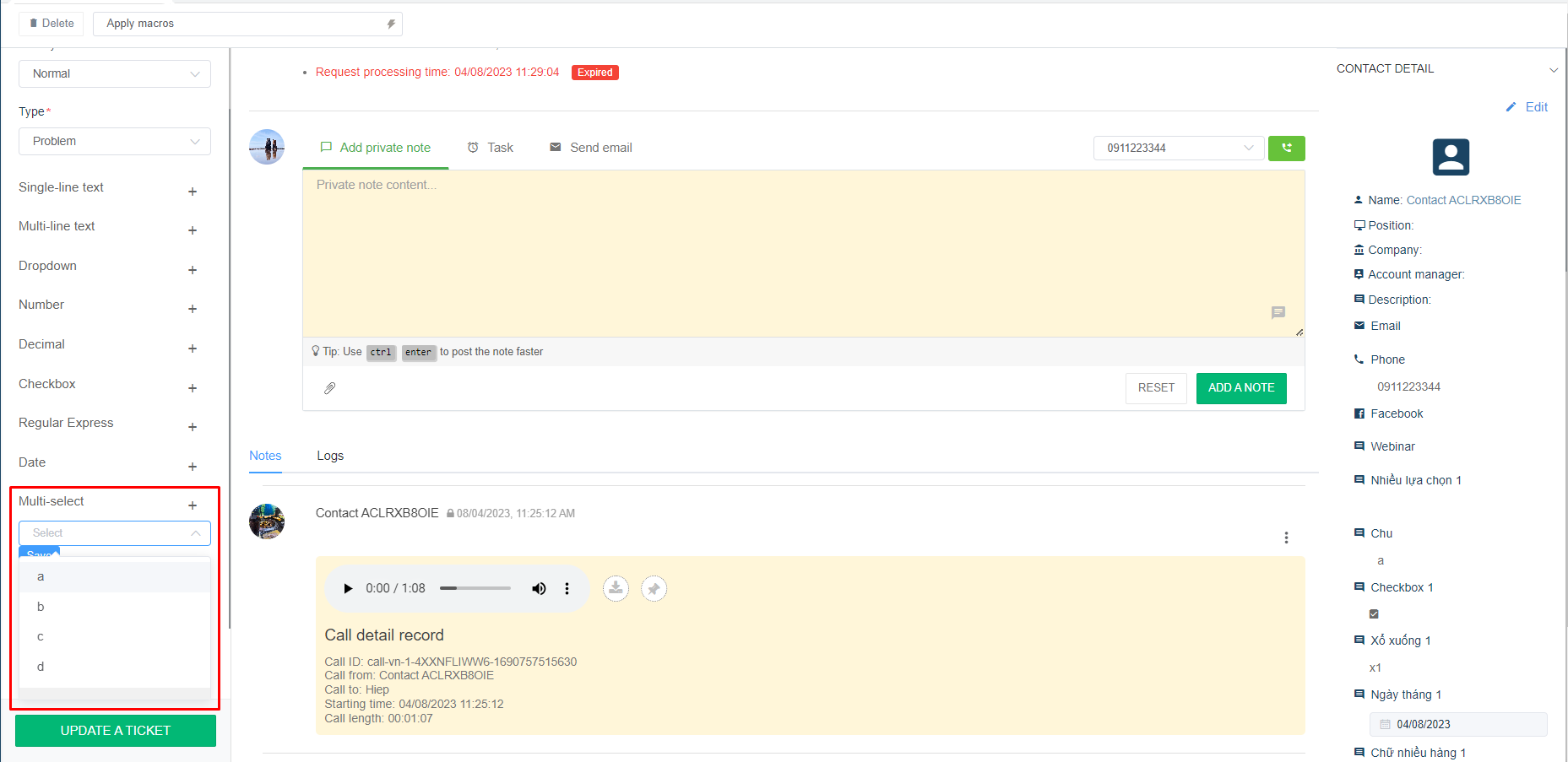Click the paperclip attachment icon

point(330,388)
